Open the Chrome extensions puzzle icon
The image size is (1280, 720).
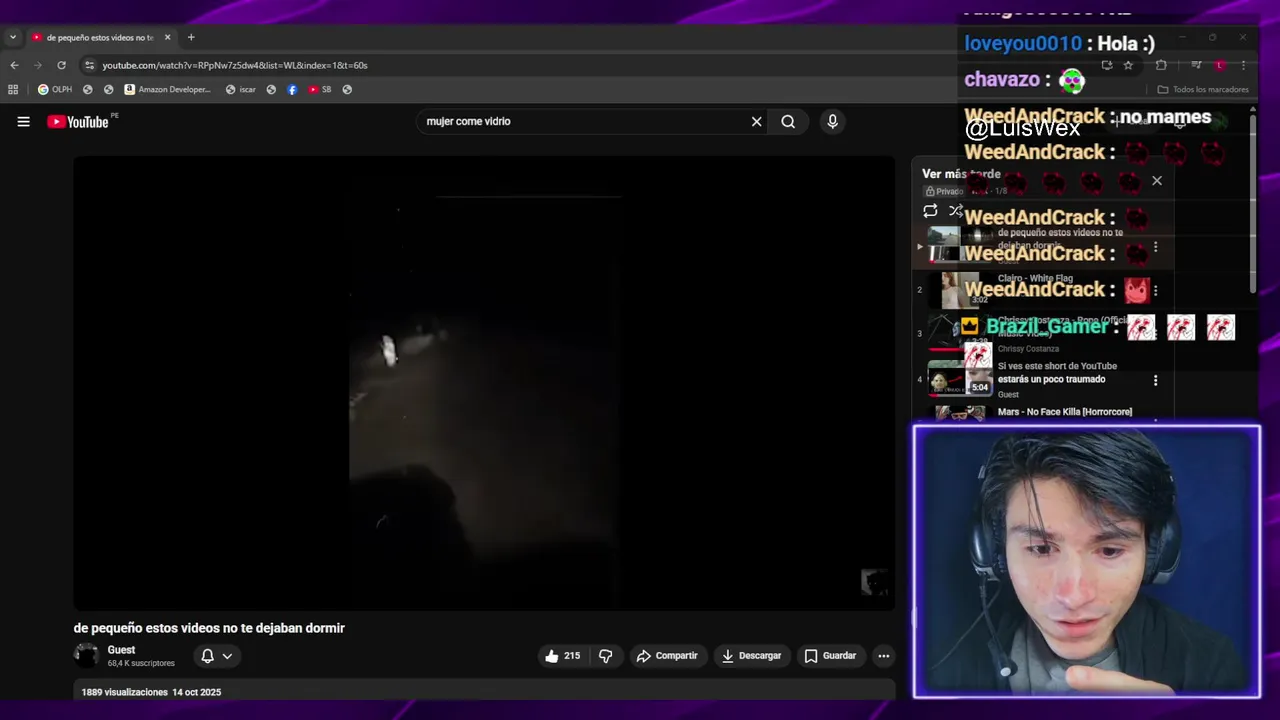point(1161,65)
